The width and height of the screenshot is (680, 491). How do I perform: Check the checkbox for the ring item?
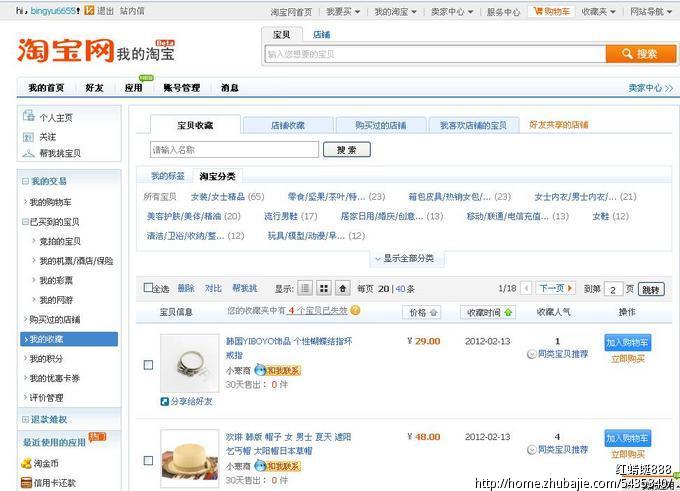[x=148, y=365]
